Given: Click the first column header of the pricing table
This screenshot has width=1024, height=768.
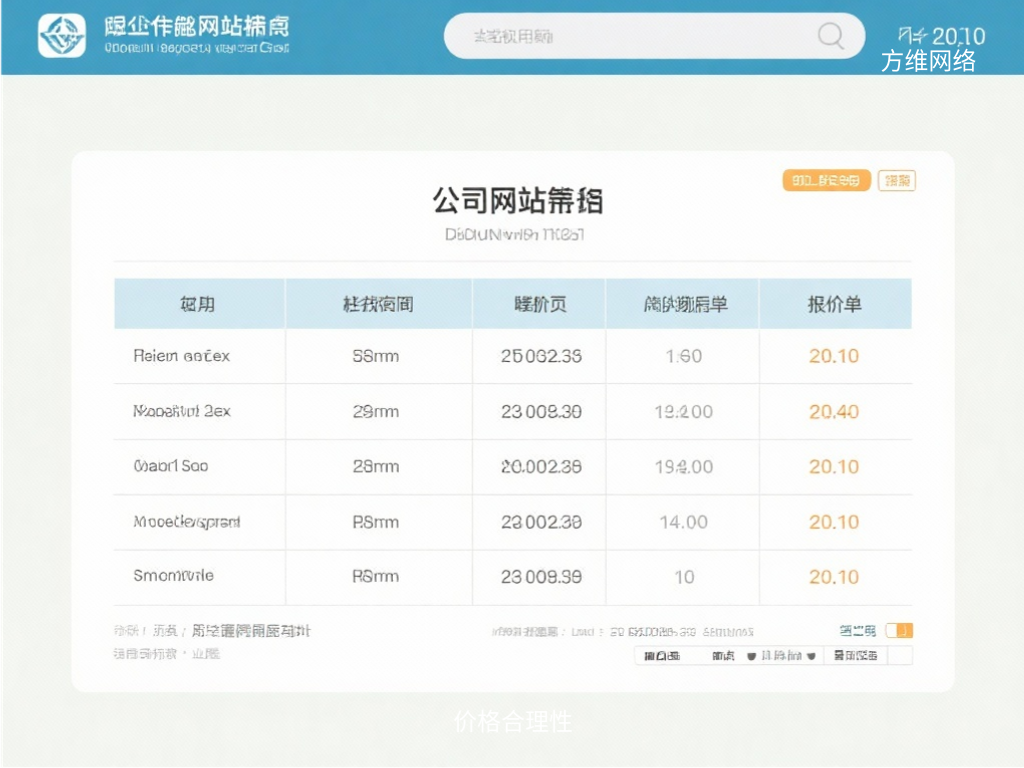Looking at the screenshot, I should click(x=200, y=302).
